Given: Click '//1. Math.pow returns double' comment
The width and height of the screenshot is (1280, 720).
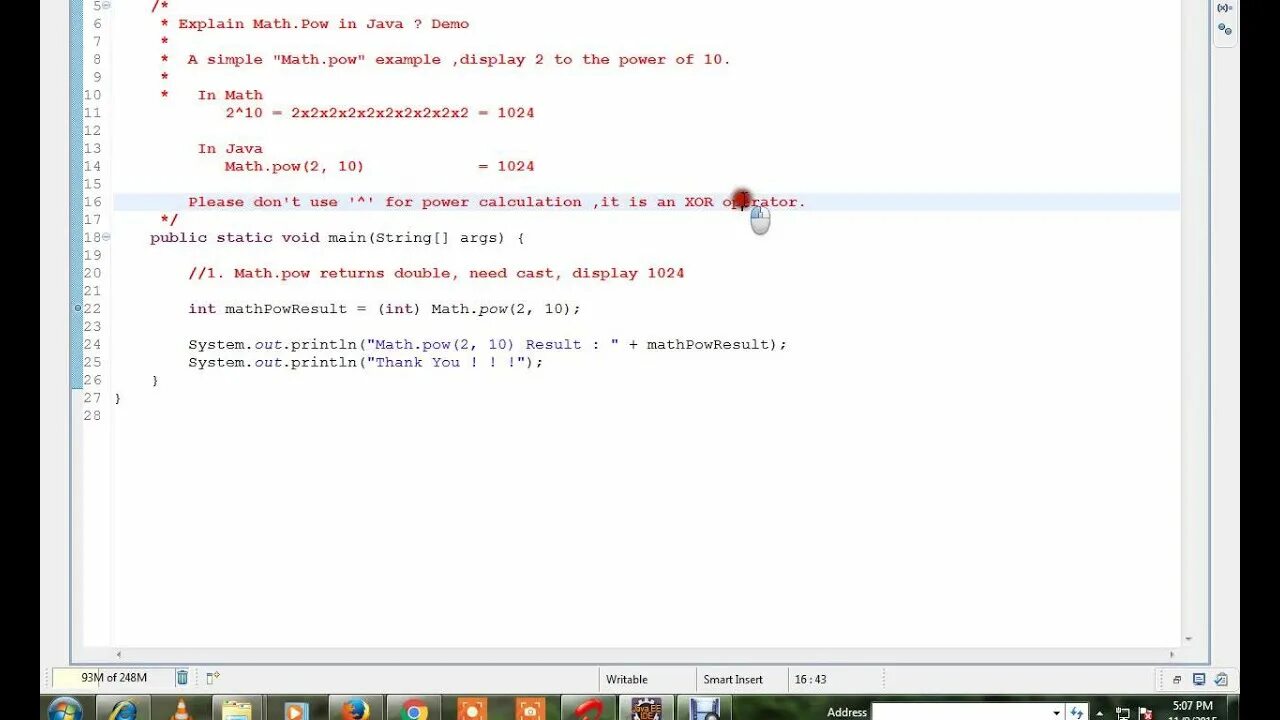Looking at the screenshot, I should (436, 273).
